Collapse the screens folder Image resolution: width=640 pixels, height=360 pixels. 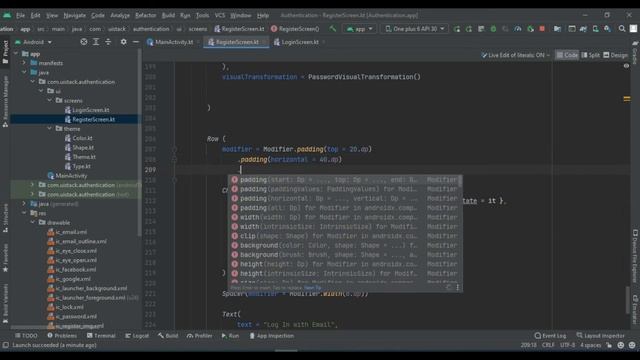coord(50,100)
